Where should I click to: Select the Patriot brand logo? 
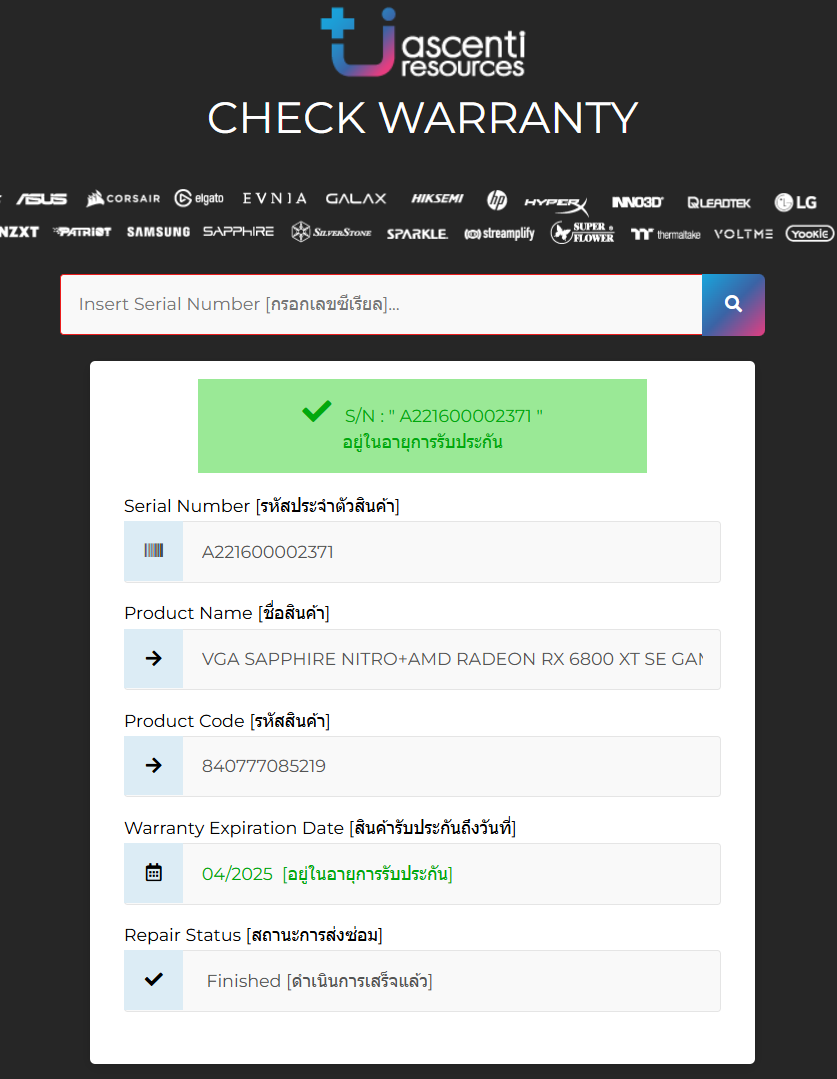pyautogui.click(x=83, y=232)
